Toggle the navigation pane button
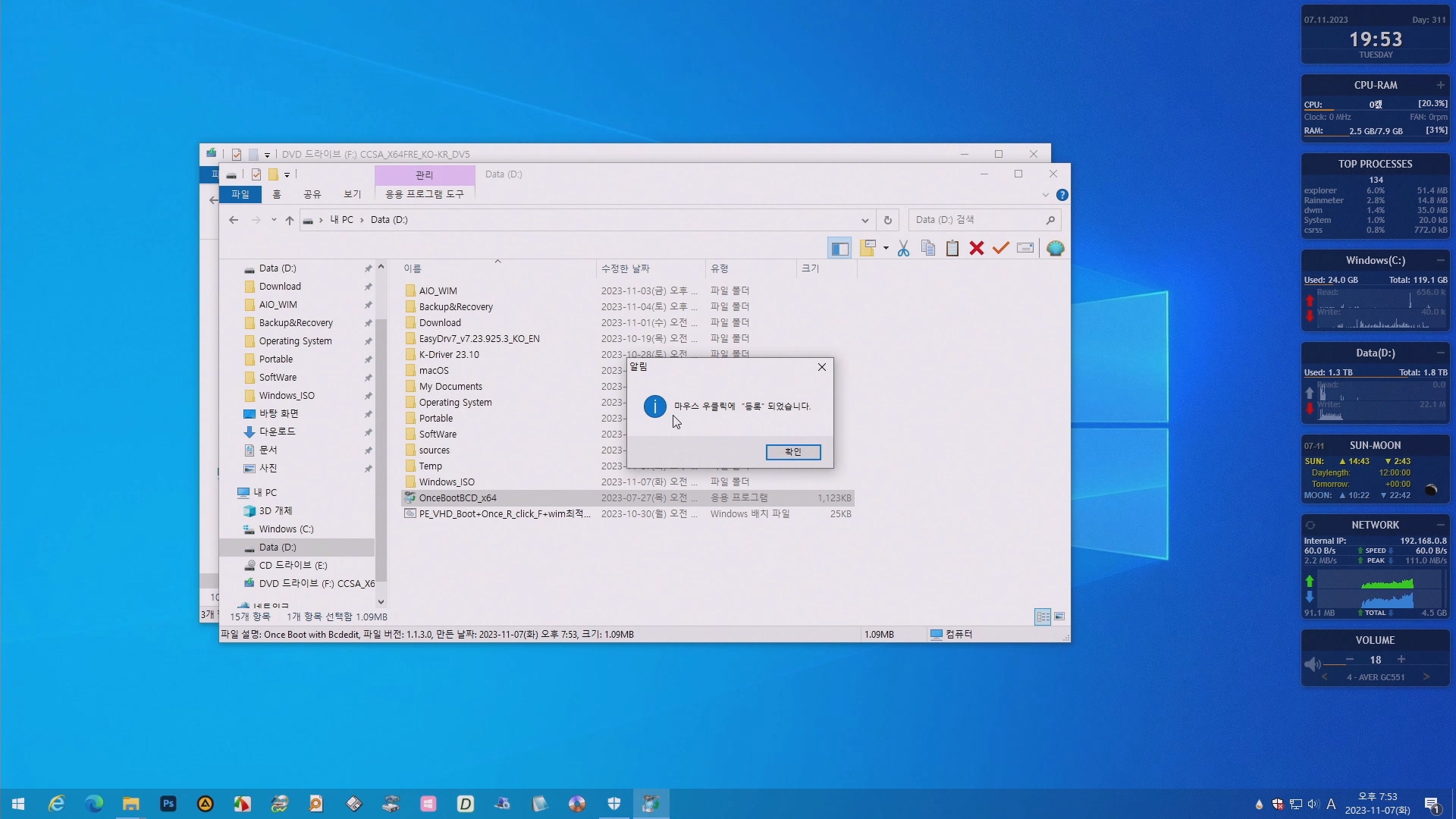The image size is (1456, 819). click(x=839, y=249)
